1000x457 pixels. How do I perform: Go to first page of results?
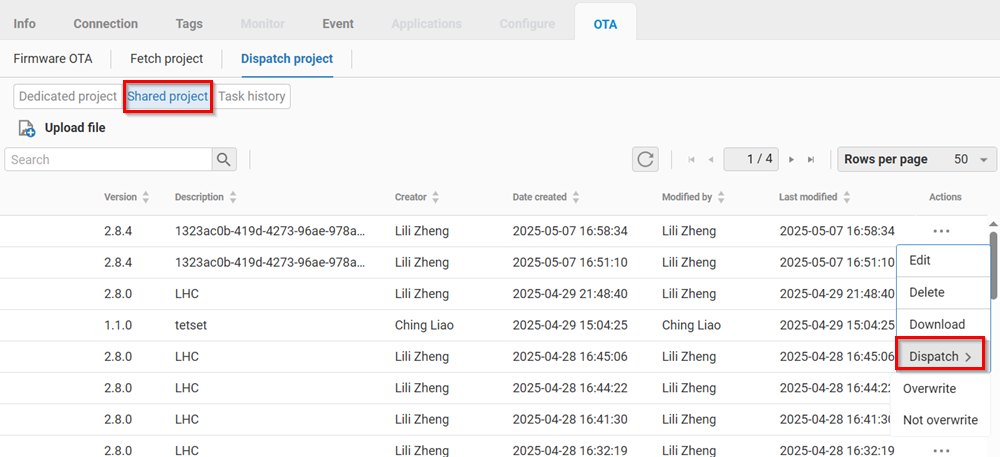691,160
